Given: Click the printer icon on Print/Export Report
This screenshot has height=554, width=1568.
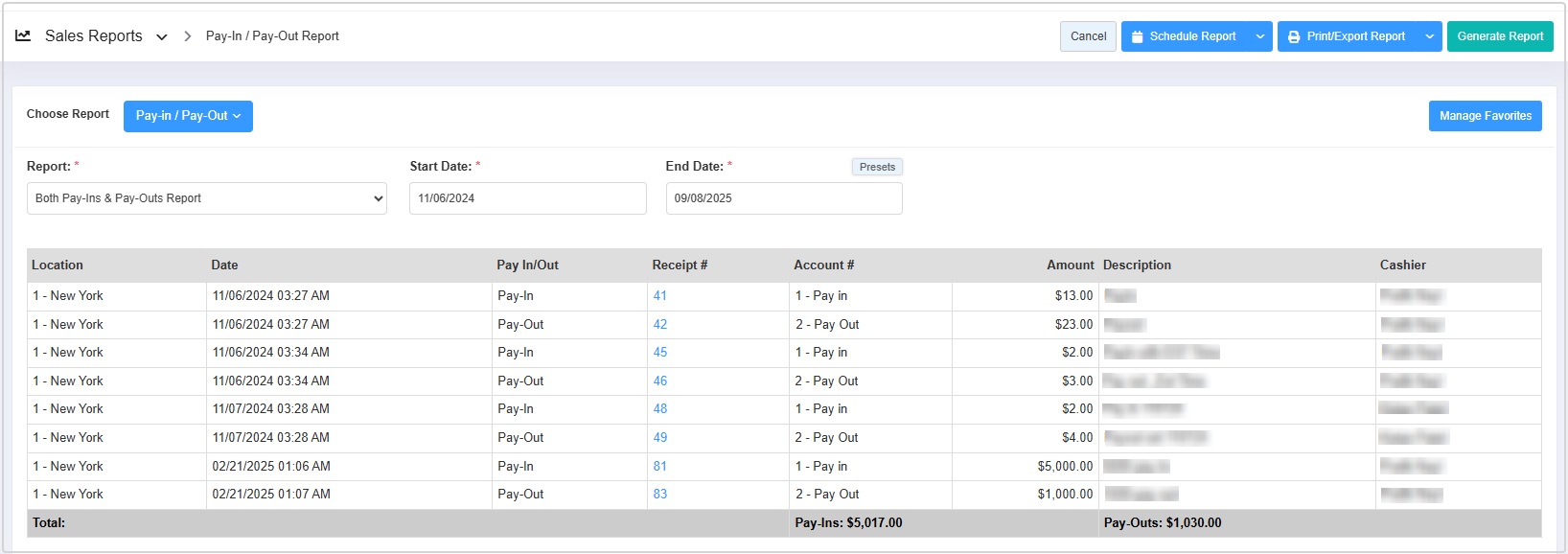Looking at the screenshot, I should [1294, 36].
